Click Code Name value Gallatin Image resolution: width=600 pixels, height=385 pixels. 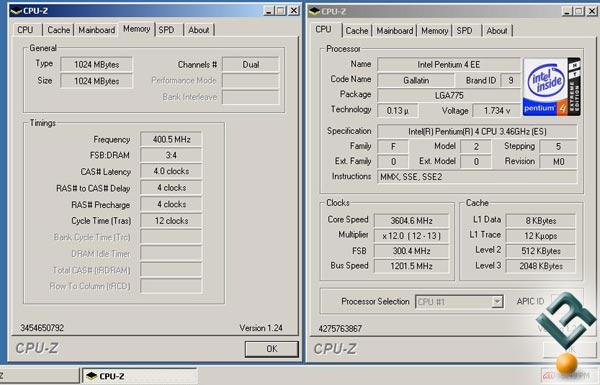(x=416, y=81)
